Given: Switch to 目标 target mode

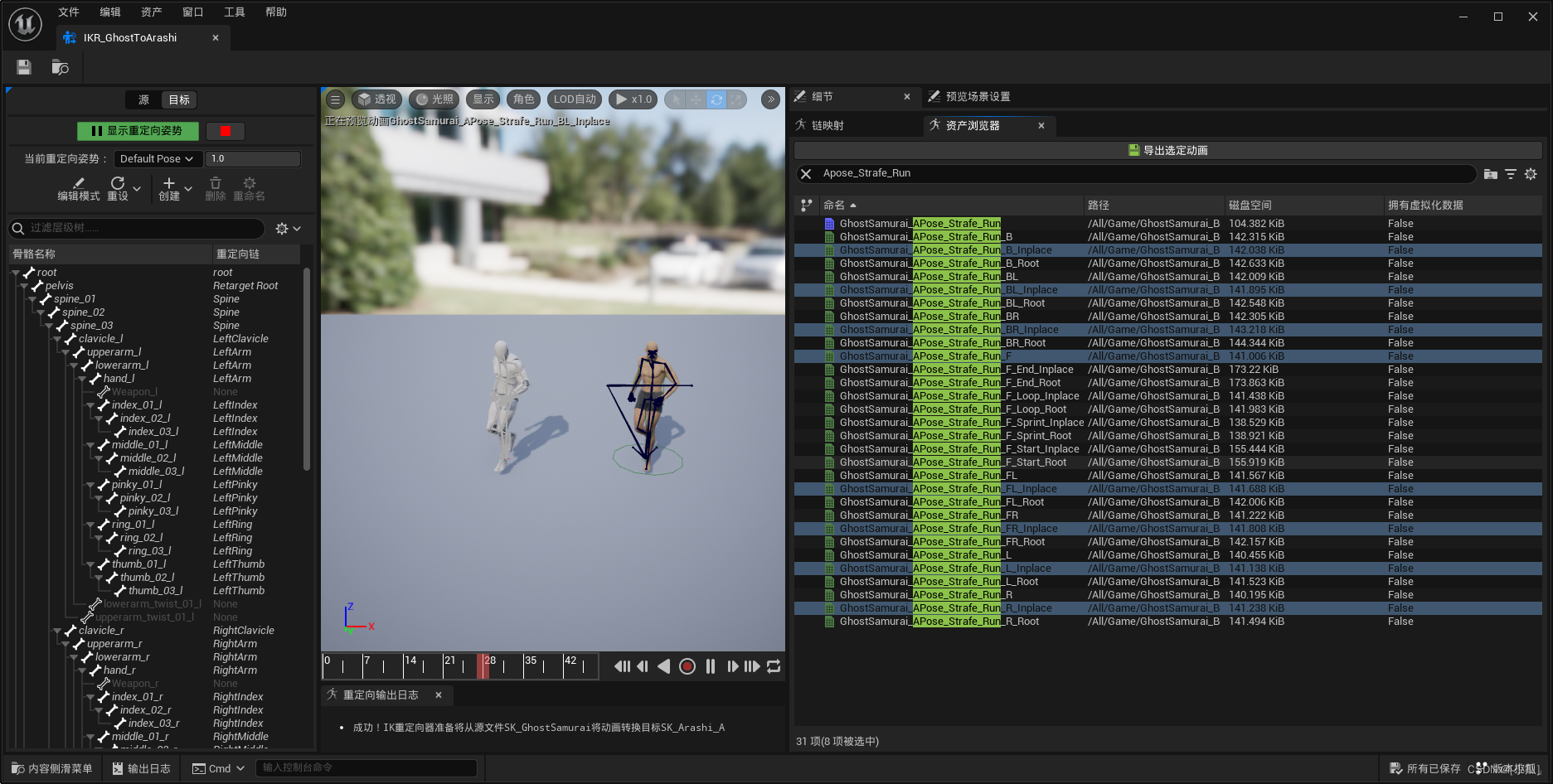Looking at the screenshot, I should (179, 99).
